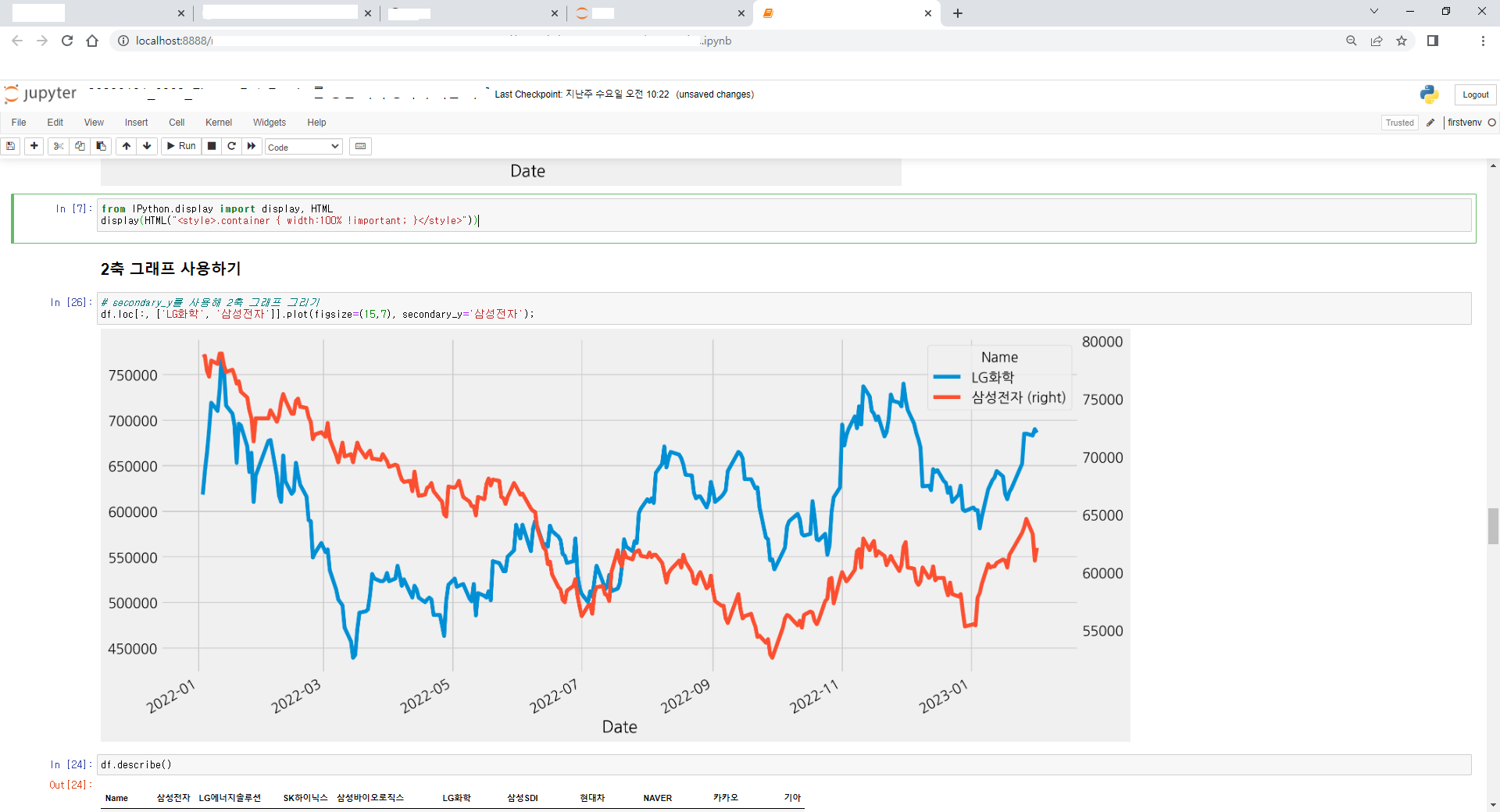This screenshot has width=1500, height=812.
Task: Open the zoom magnifier icon in address bar
Action: tap(1352, 41)
